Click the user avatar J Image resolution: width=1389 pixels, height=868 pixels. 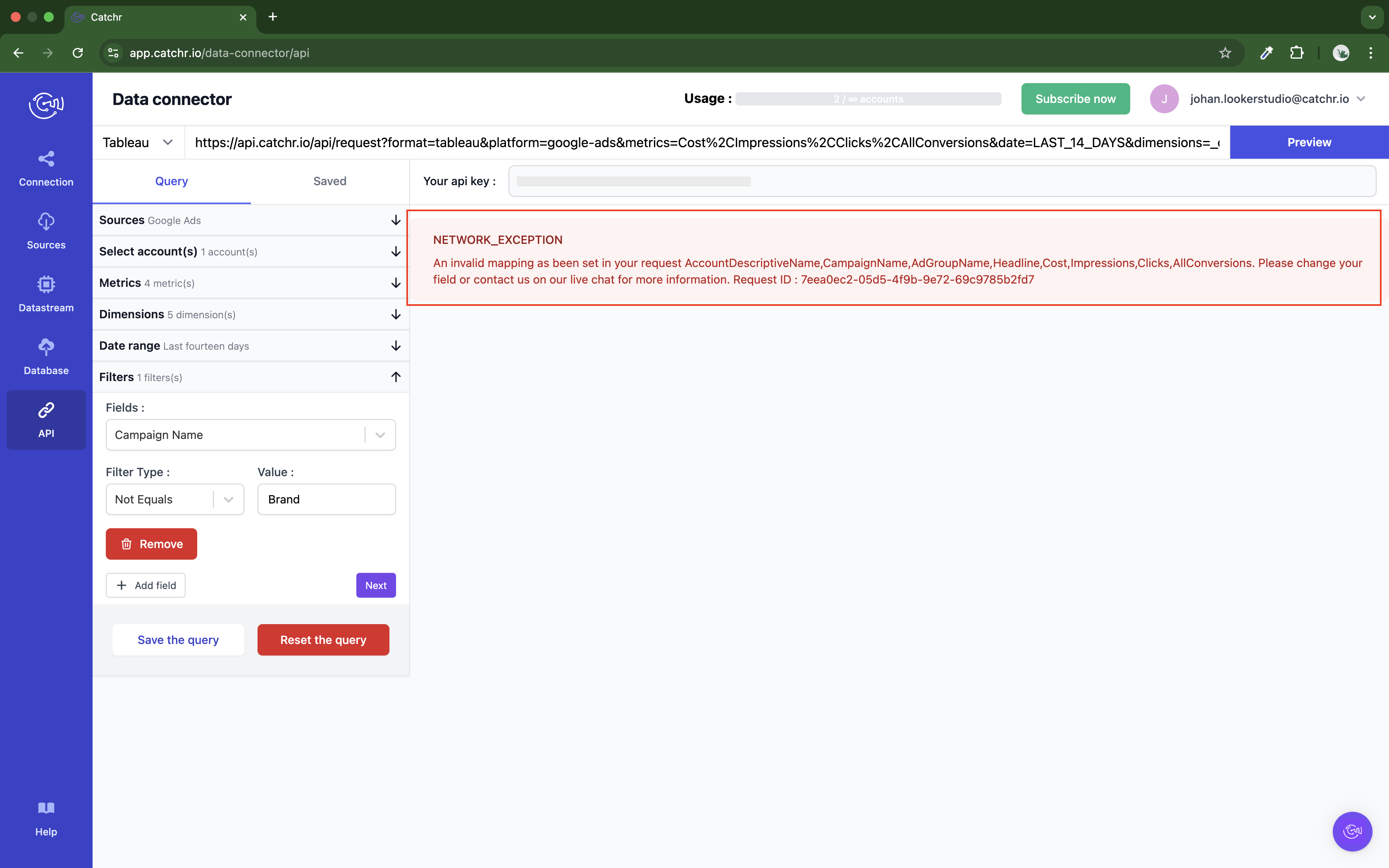click(1164, 99)
